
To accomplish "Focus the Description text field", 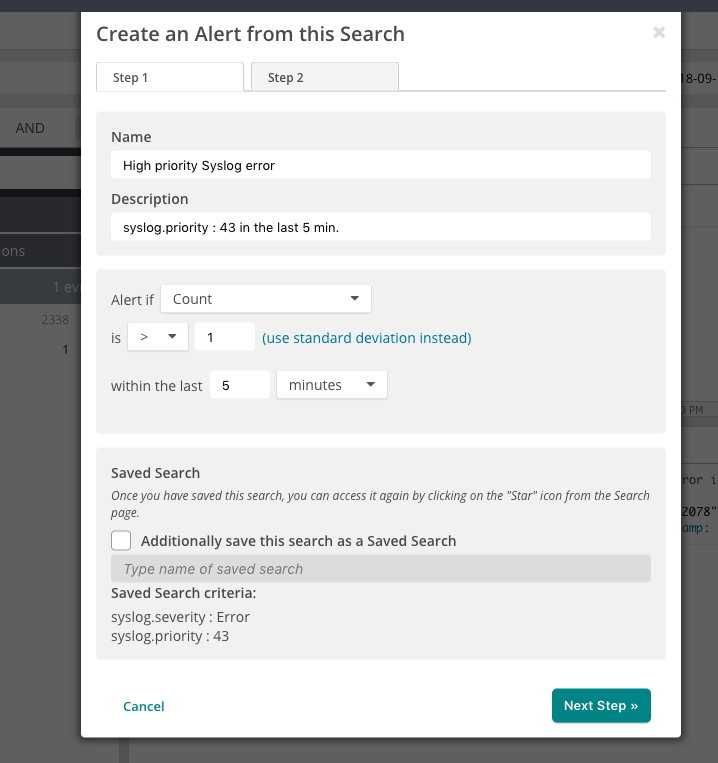I will click(x=380, y=227).
